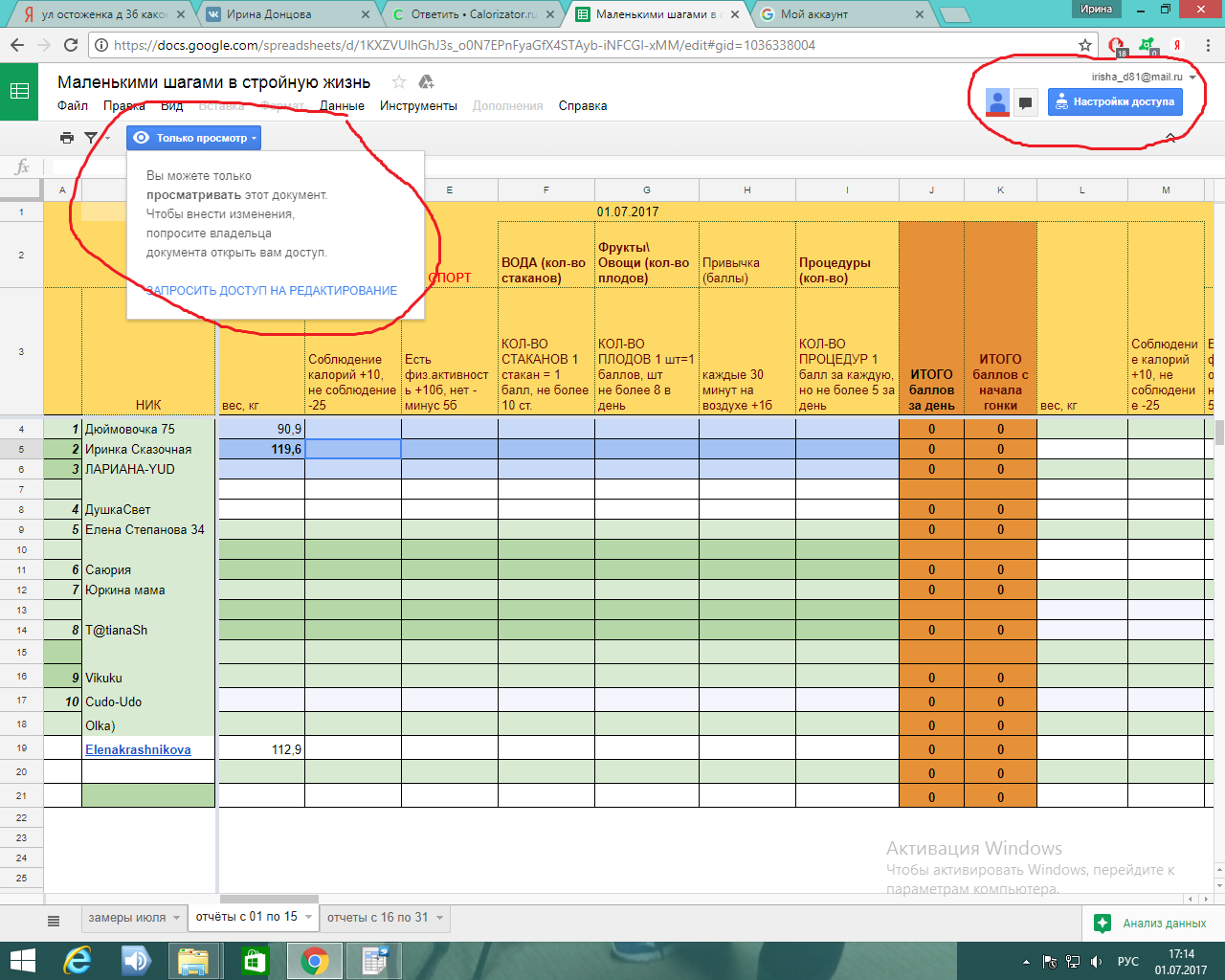
Task: Click the Chrome taskbar icon
Action: (313, 961)
